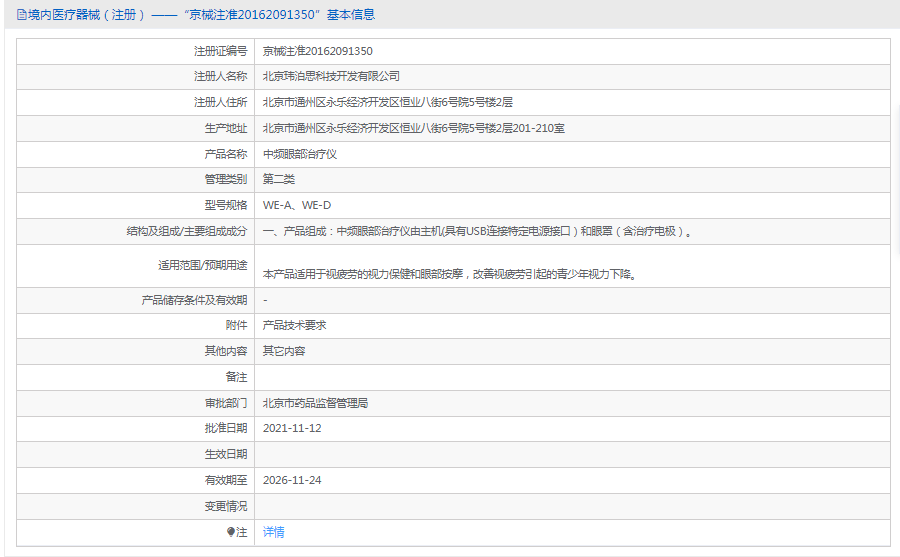Click the 生效日期 label
Screen dimensions: 900x557
click(226, 455)
